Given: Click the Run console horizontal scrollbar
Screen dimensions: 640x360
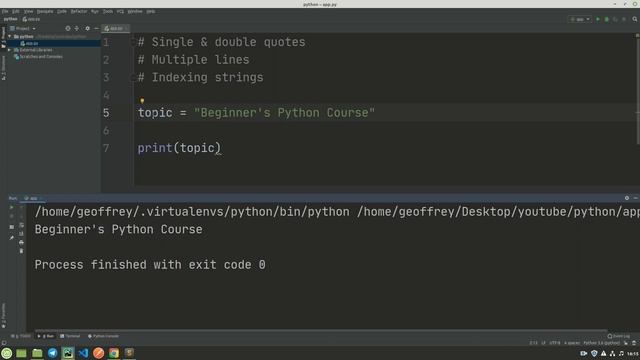Looking at the screenshot, I should [x=321, y=330].
